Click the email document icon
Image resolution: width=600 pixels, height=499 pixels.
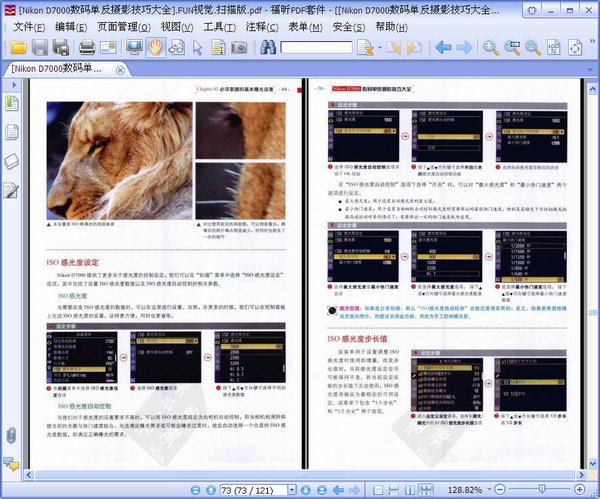click(108, 47)
